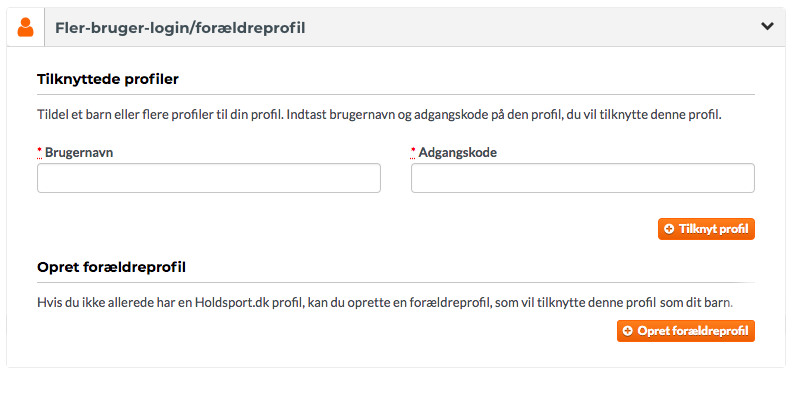The image size is (796, 398).
Task: Click the 'Tildel et barn eller flere' description text
Action: (x=379, y=115)
